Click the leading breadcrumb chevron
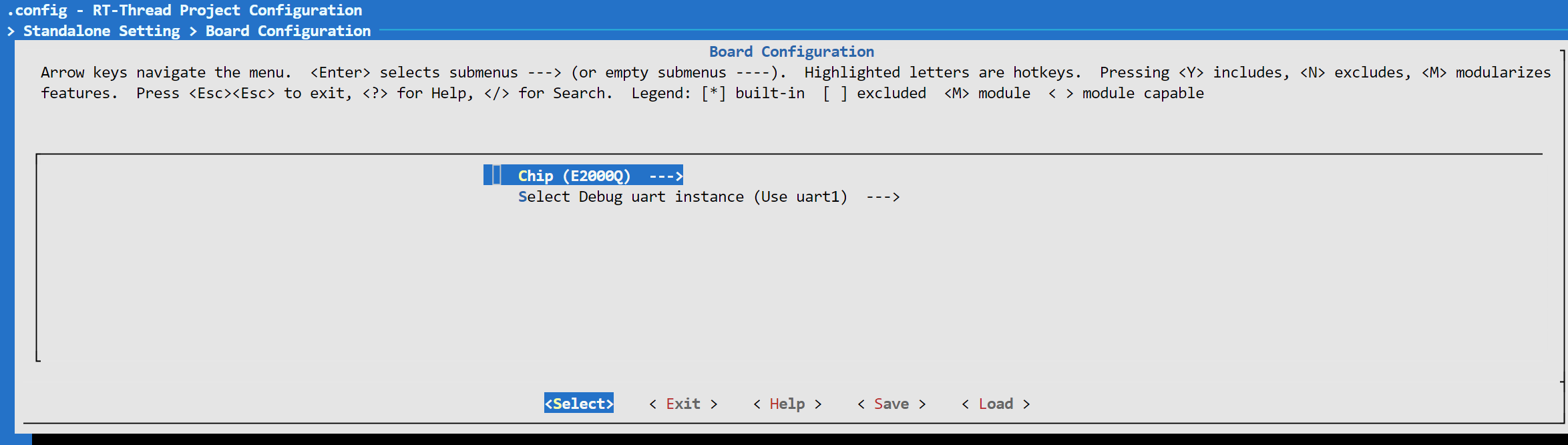The height and width of the screenshot is (445, 1568). tap(11, 31)
